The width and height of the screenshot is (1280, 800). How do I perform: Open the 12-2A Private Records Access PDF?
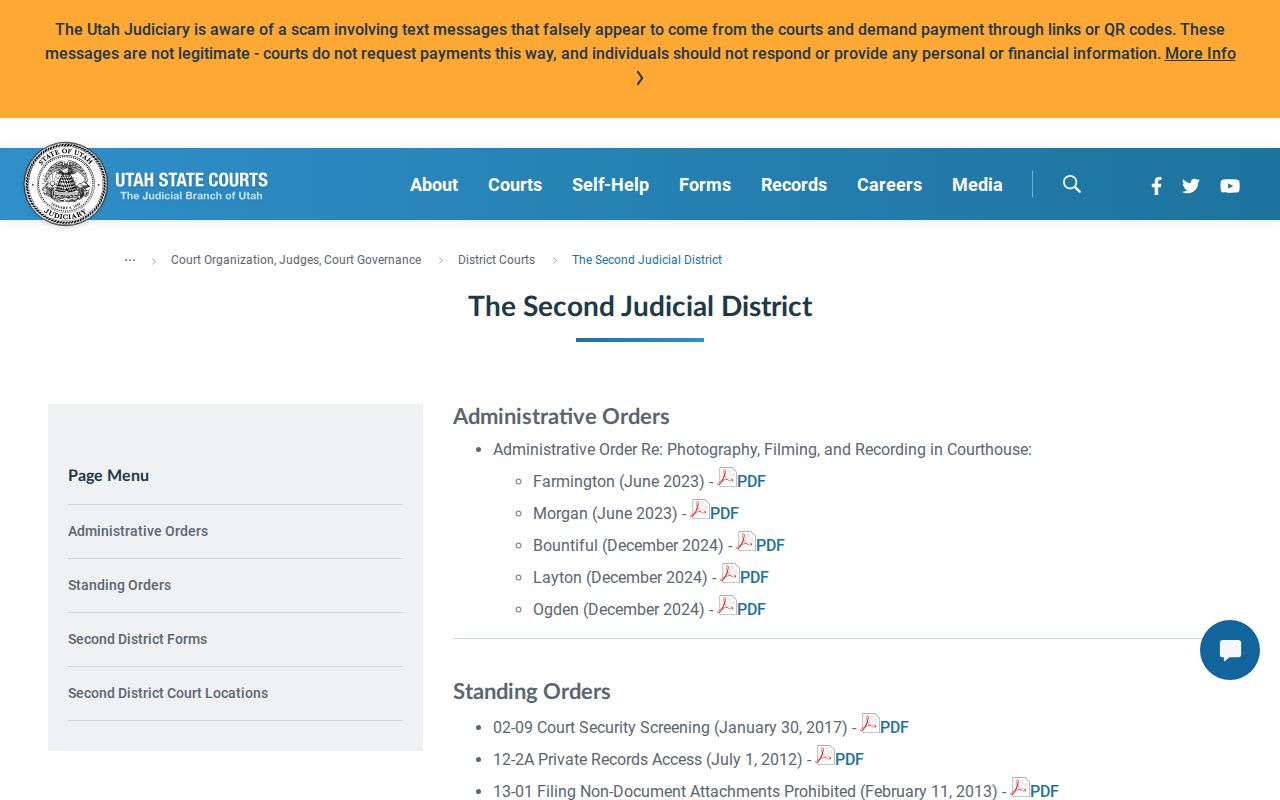pyautogui.click(x=840, y=758)
